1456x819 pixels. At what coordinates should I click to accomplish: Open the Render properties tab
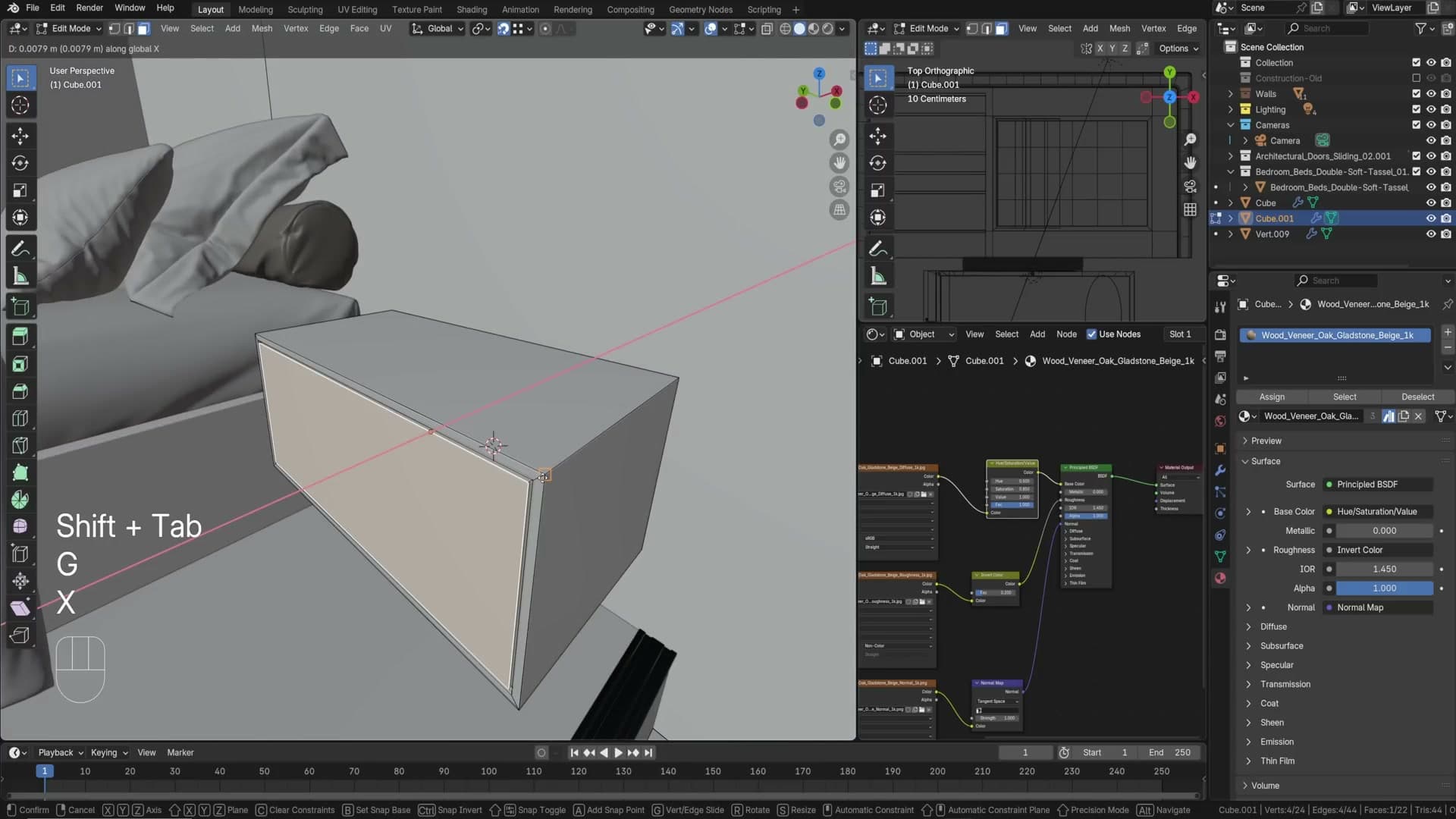(1220, 334)
